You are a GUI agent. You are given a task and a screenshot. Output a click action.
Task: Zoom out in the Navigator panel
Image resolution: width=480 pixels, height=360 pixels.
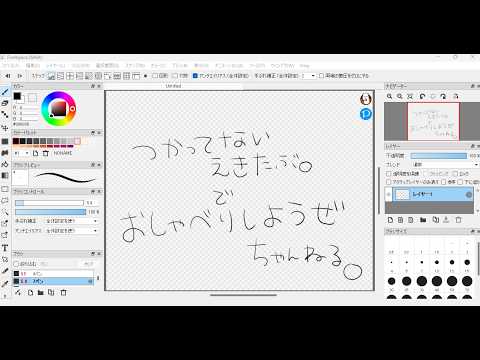tap(400, 96)
